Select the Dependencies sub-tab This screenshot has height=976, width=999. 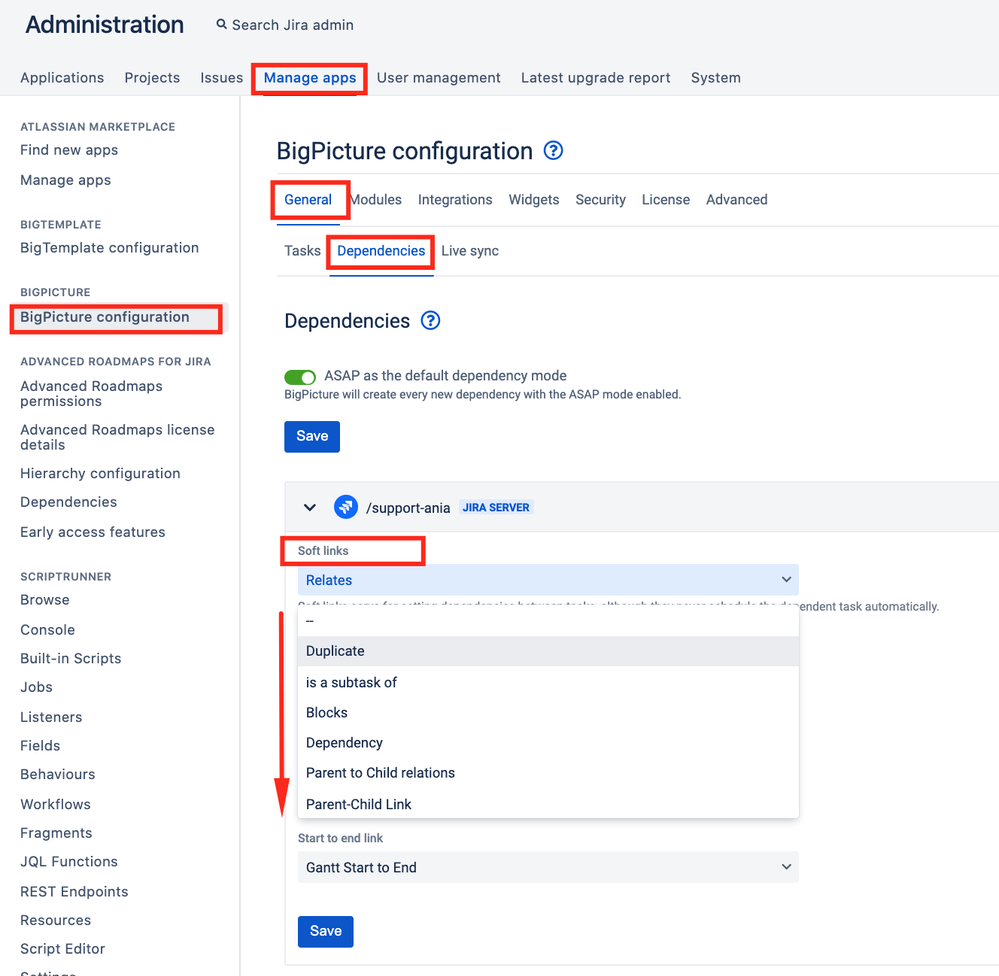[x=381, y=250]
